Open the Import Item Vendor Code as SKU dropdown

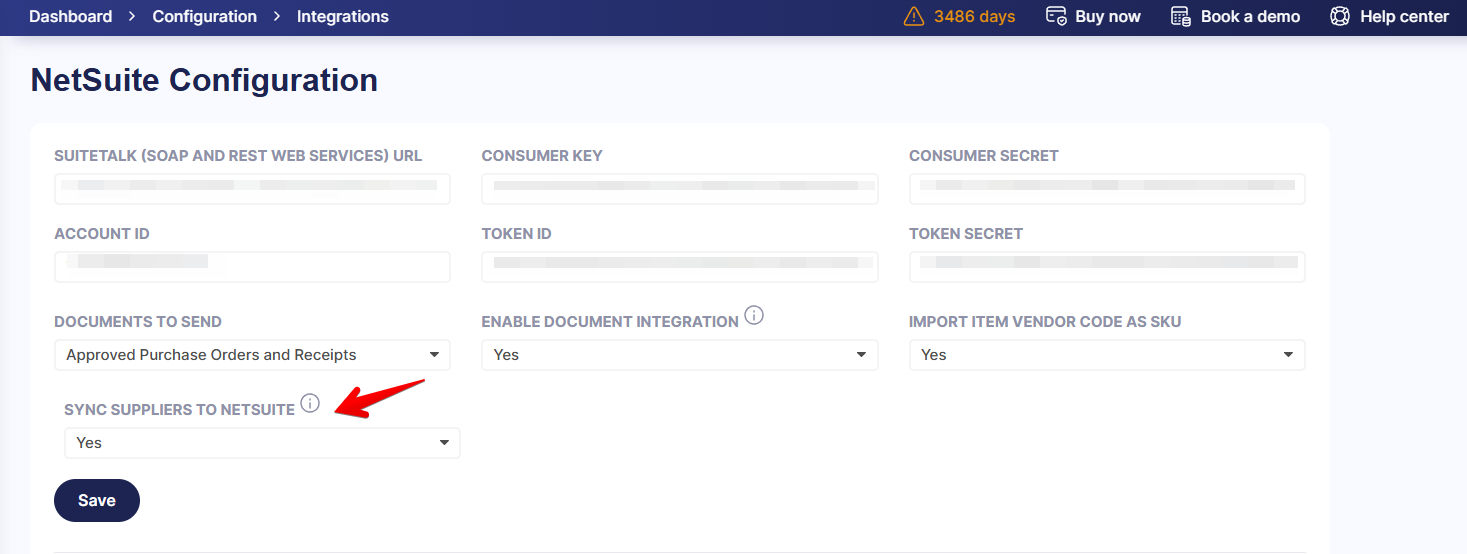tap(1107, 355)
